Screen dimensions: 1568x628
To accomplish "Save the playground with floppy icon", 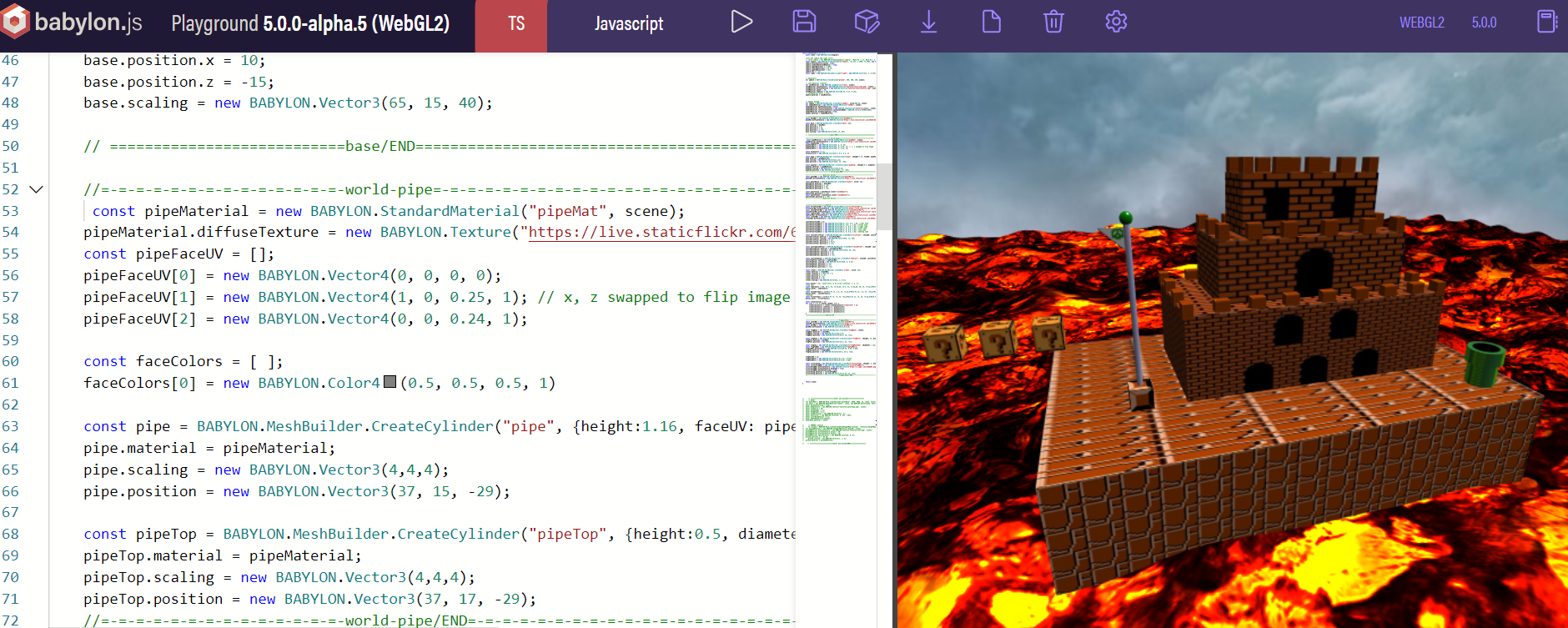I will click(804, 22).
